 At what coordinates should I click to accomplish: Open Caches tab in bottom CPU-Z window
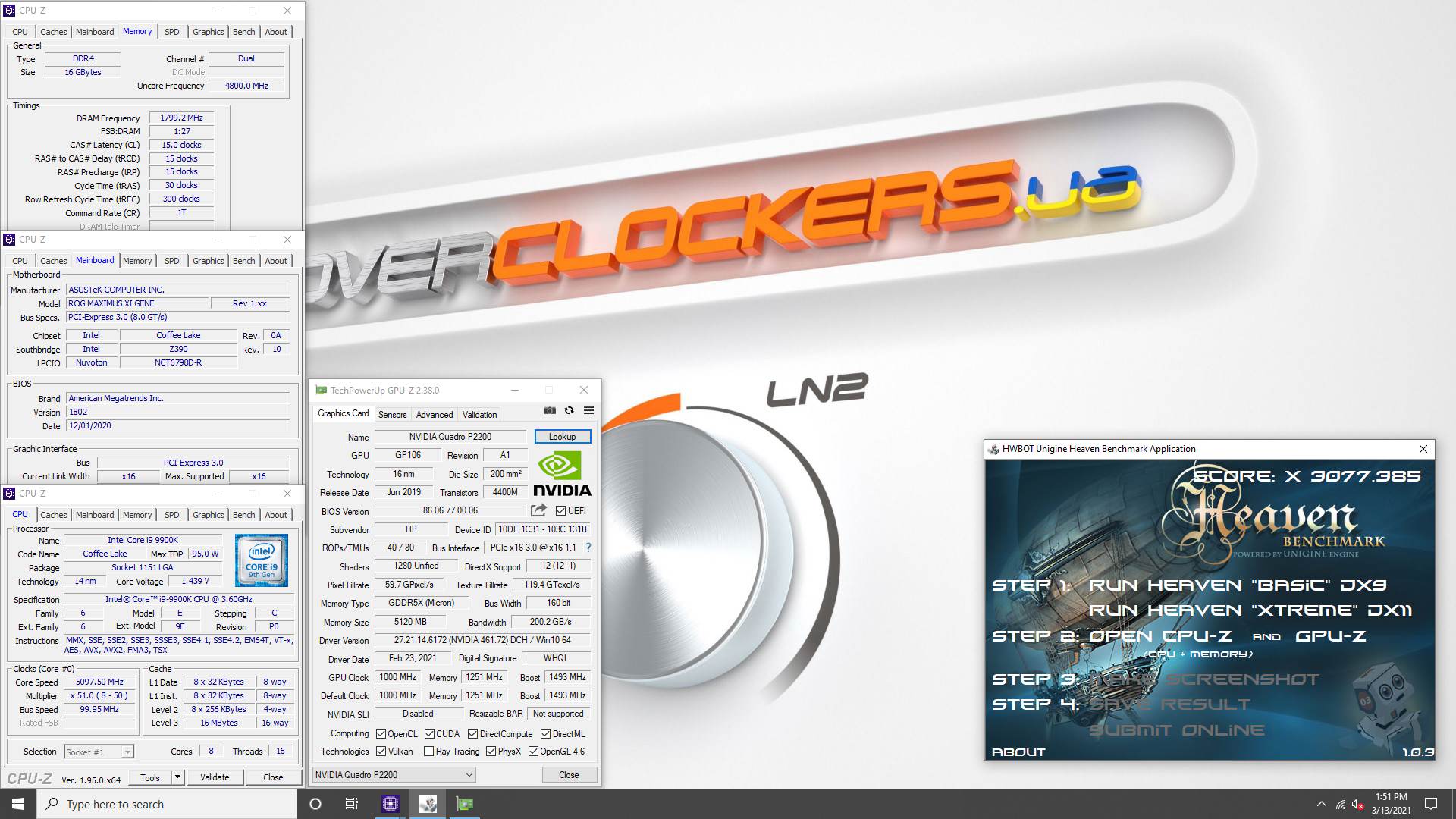click(x=53, y=515)
